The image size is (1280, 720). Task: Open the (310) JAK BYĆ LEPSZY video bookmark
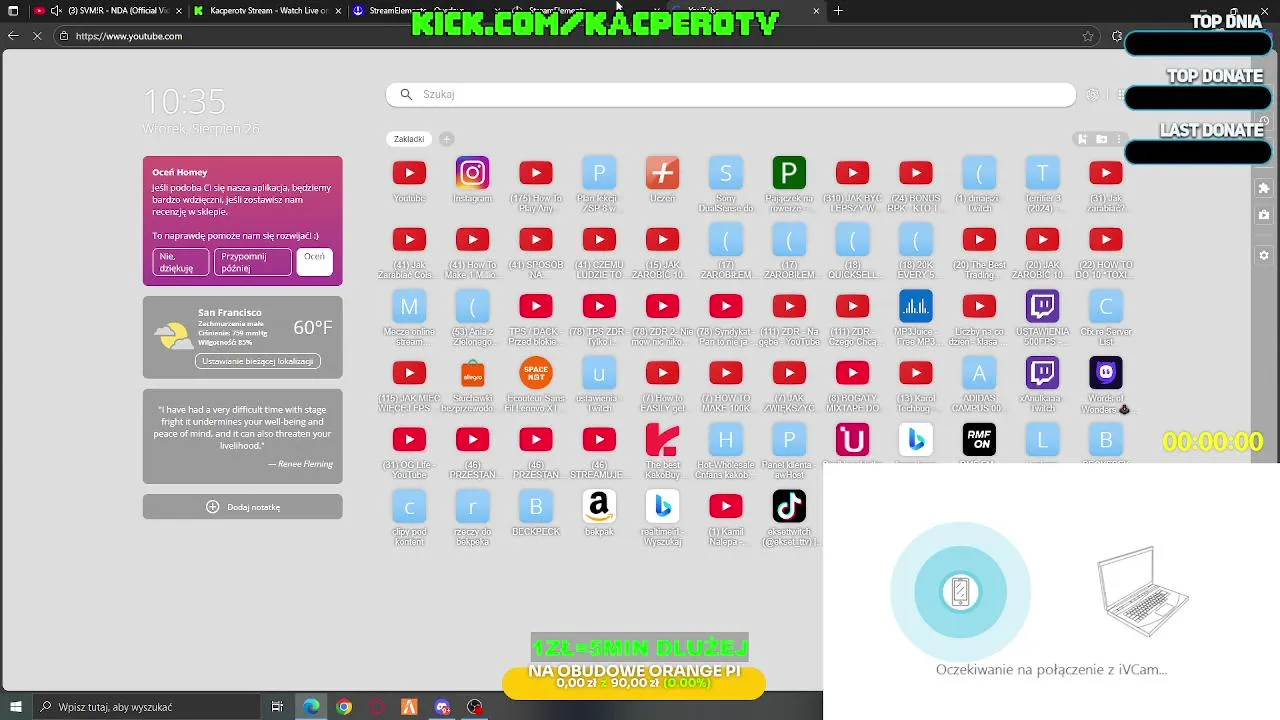click(852, 173)
